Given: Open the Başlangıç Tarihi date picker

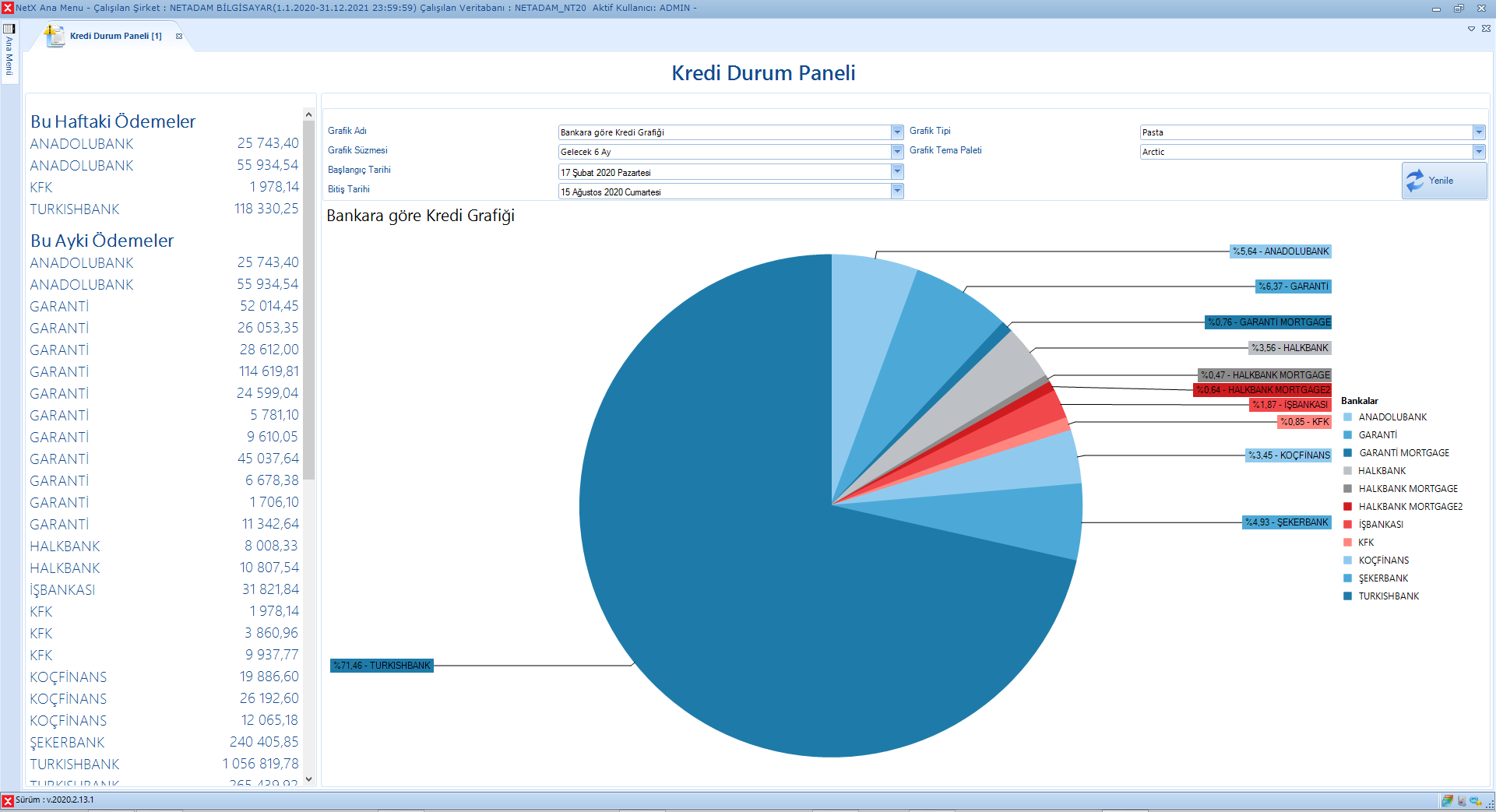Looking at the screenshot, I should click(897, 171).
